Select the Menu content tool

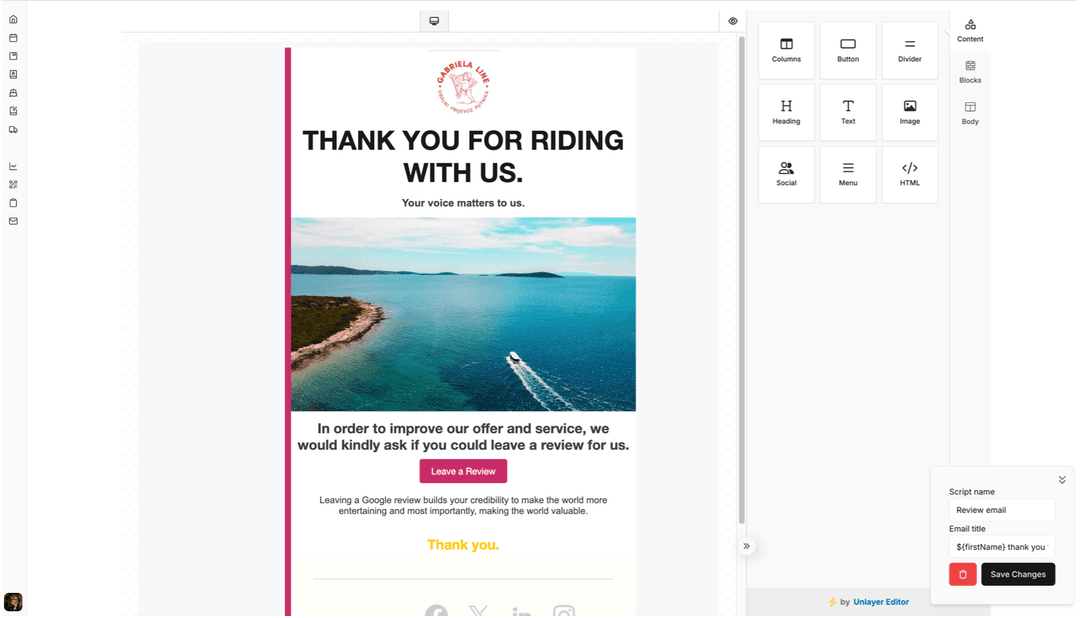point(848,174)
